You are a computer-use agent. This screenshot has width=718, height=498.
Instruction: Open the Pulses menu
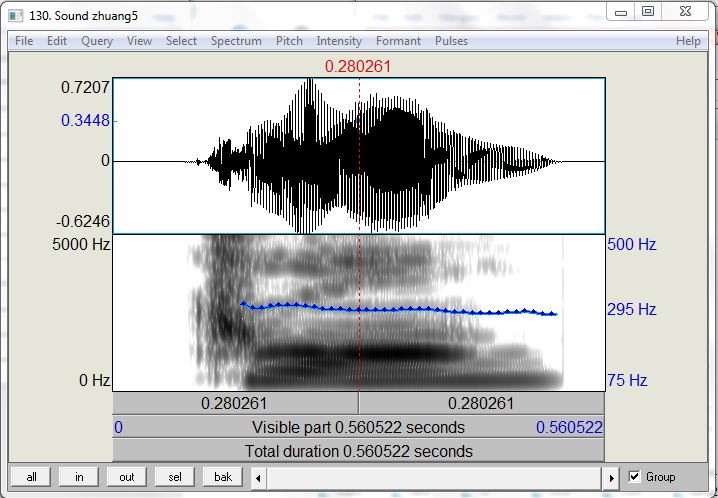[451, 41]
